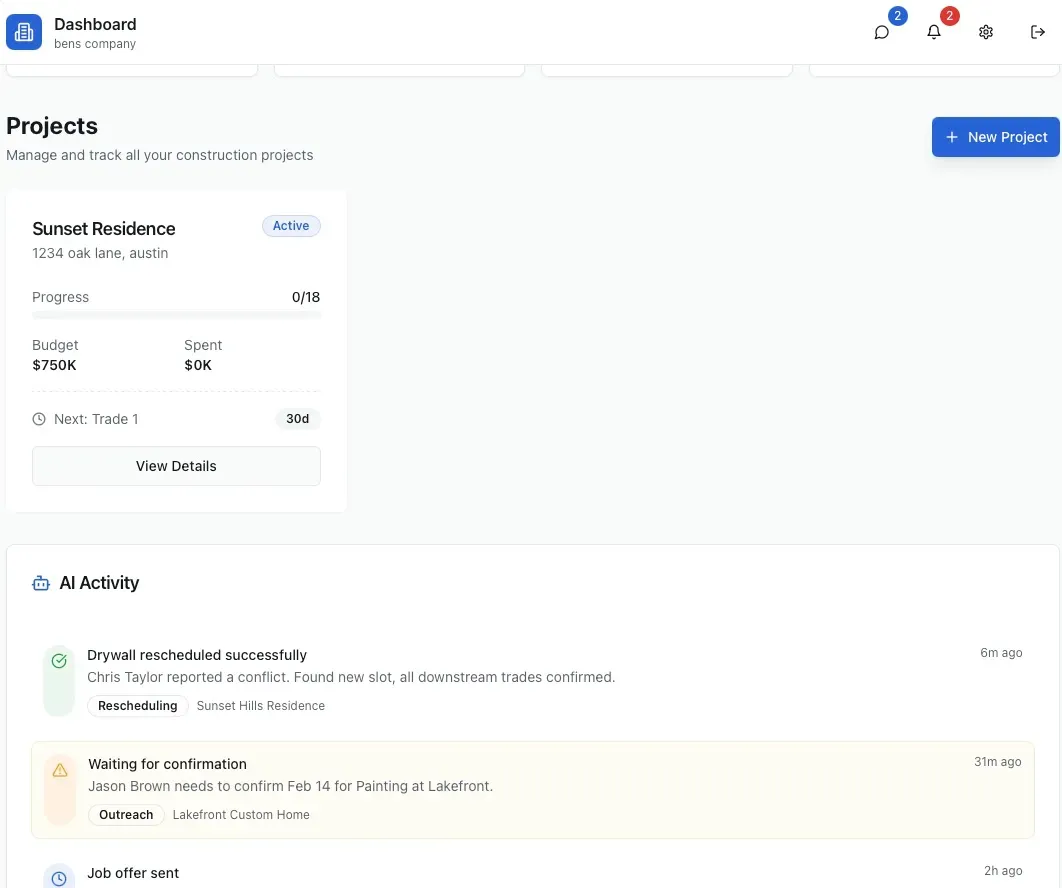This screenshot has width=1062, height=888.
Task: Click the address 1234 oak lane, austin
Action: coord(100,253)
